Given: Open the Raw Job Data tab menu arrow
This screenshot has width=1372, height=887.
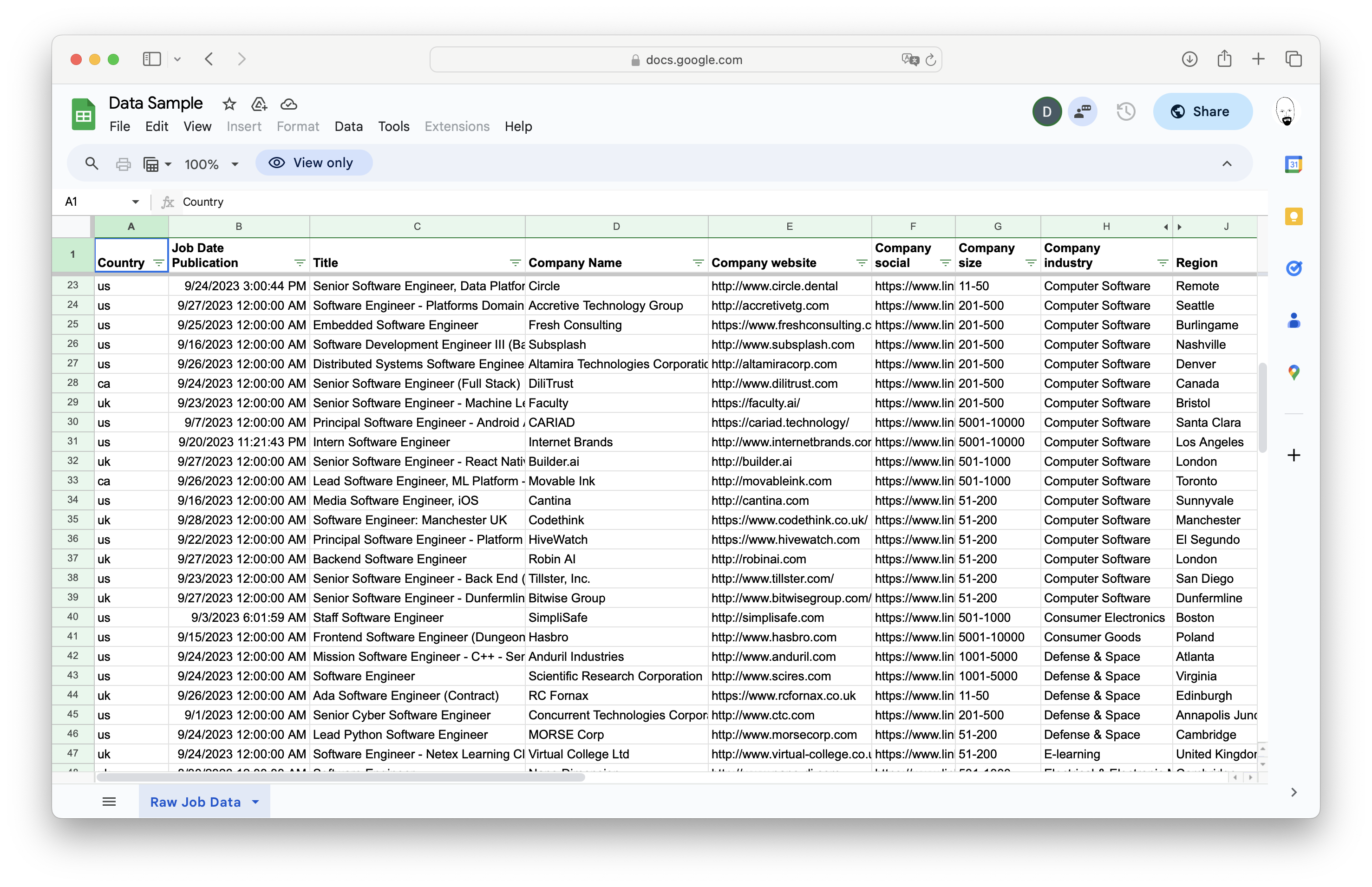Looking at the screenshot, I should [x=256, y=802].
